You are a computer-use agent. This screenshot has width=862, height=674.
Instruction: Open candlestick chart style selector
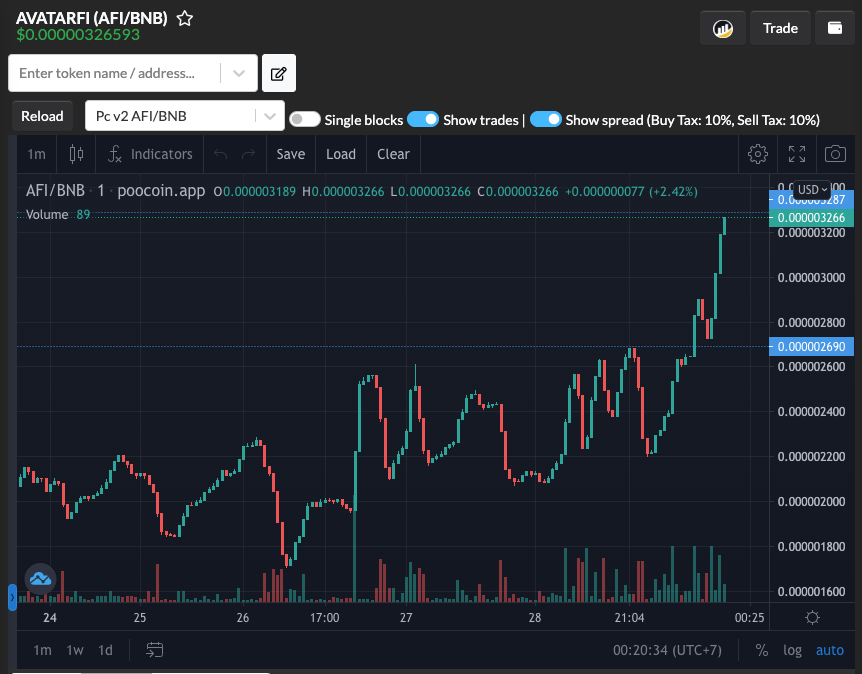pyautogui.click(x=76, y=154)
